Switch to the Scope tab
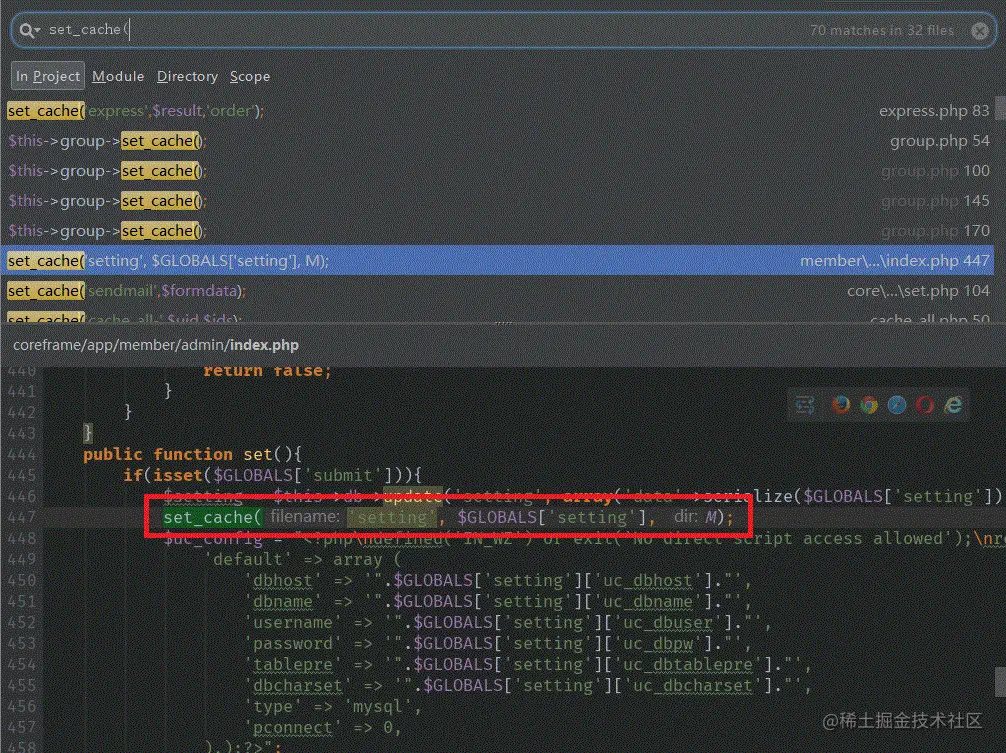1006x753 pixels. 250,76
